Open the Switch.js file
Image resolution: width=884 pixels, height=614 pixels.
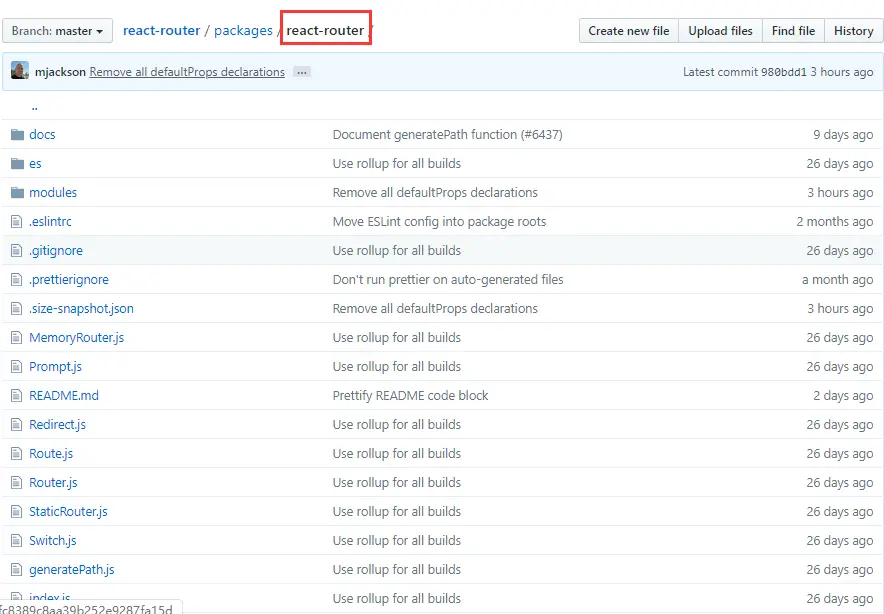(x=52, y=541)
